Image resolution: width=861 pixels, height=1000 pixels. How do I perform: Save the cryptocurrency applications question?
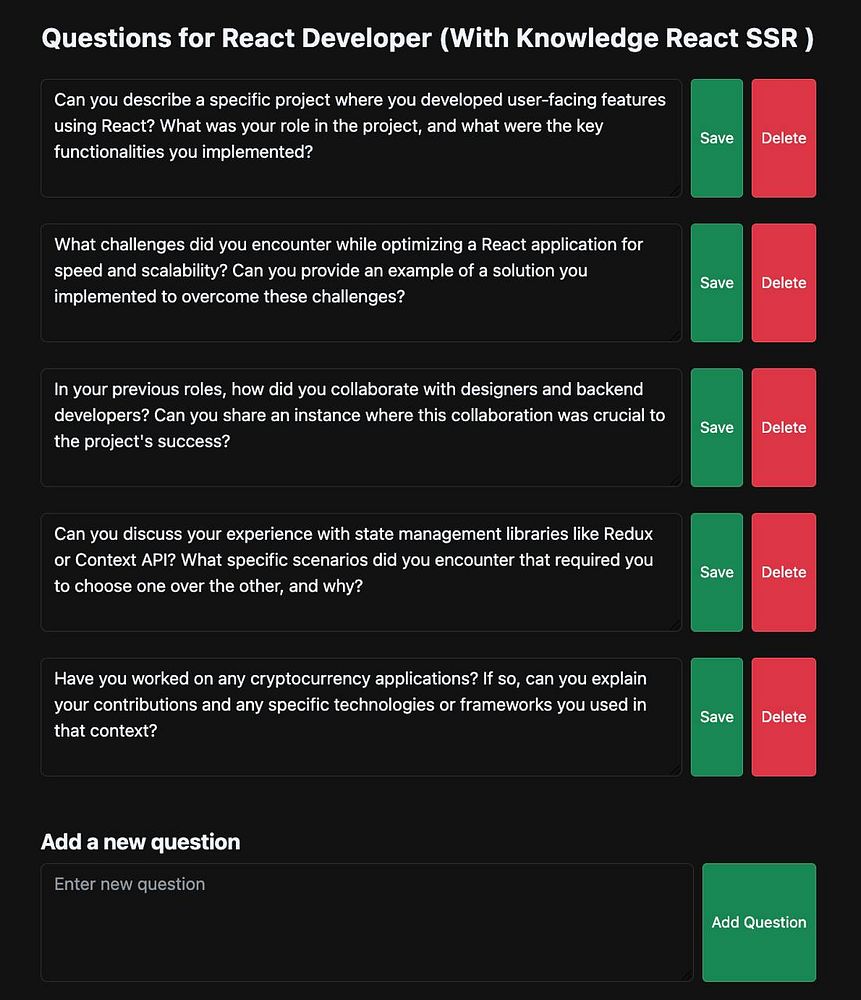716,717
